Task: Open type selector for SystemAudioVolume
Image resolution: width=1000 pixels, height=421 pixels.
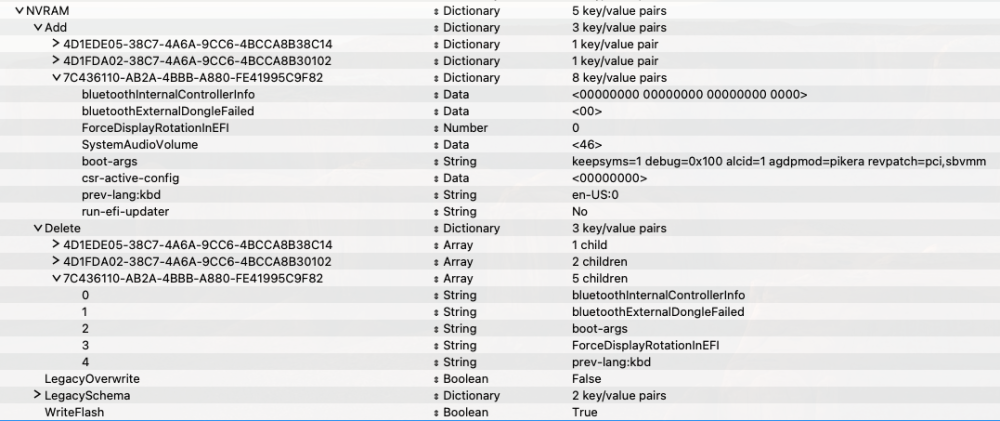Action: coord(436,145)
